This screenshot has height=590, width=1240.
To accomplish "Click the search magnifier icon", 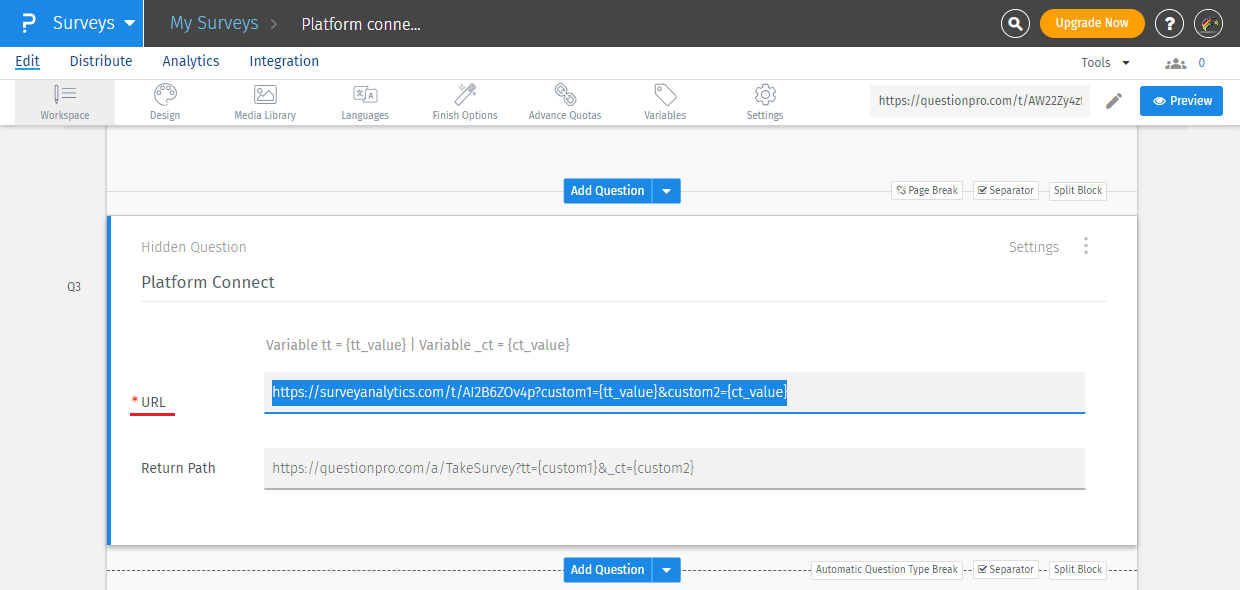I will pos(1015,23).
